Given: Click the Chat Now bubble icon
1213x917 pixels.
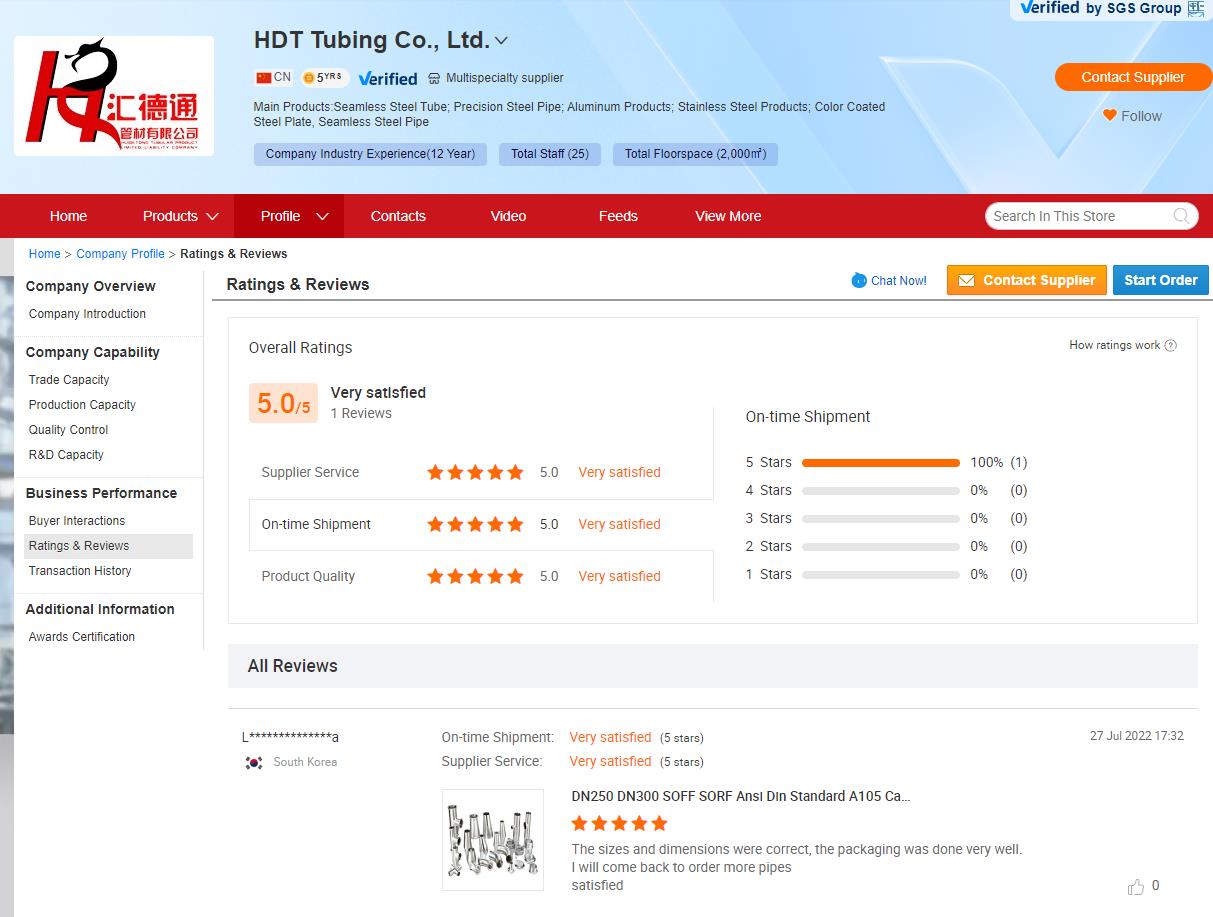Looking at the screenshot, I should point(859,281).
